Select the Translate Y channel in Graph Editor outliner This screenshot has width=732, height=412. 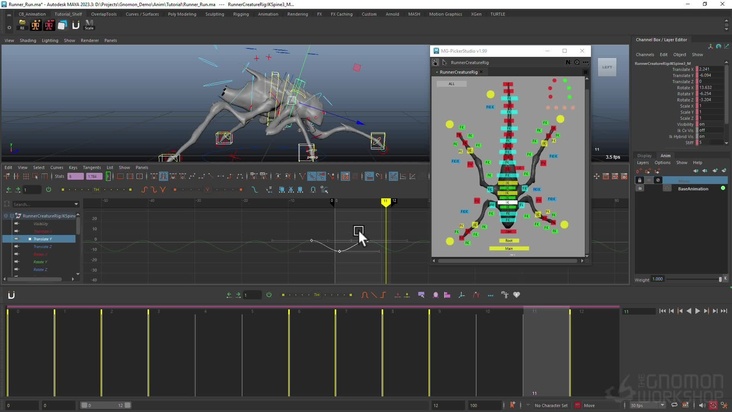[42, 239]
